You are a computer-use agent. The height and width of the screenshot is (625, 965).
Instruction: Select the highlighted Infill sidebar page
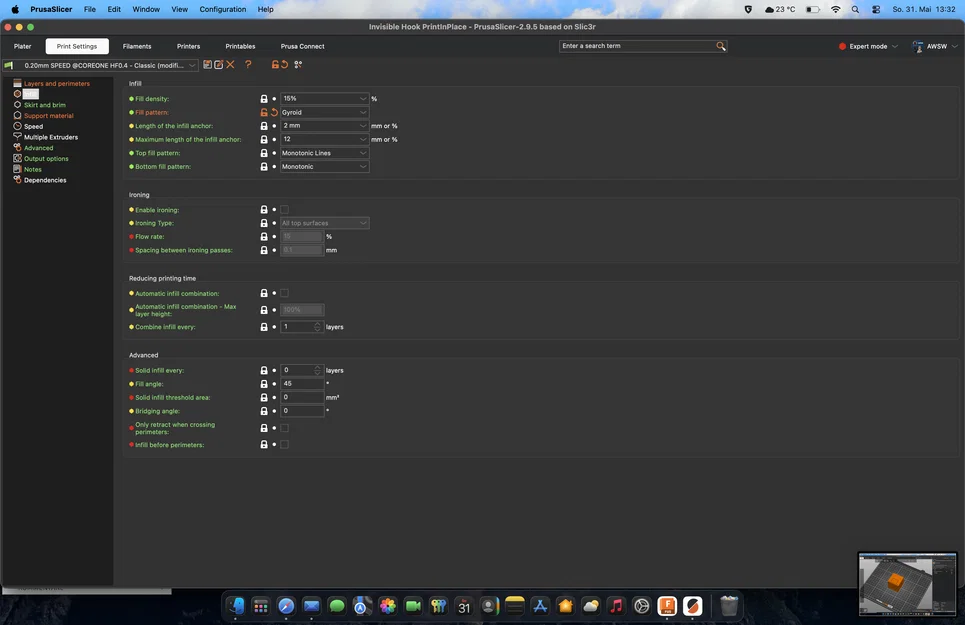click(31, 94)
